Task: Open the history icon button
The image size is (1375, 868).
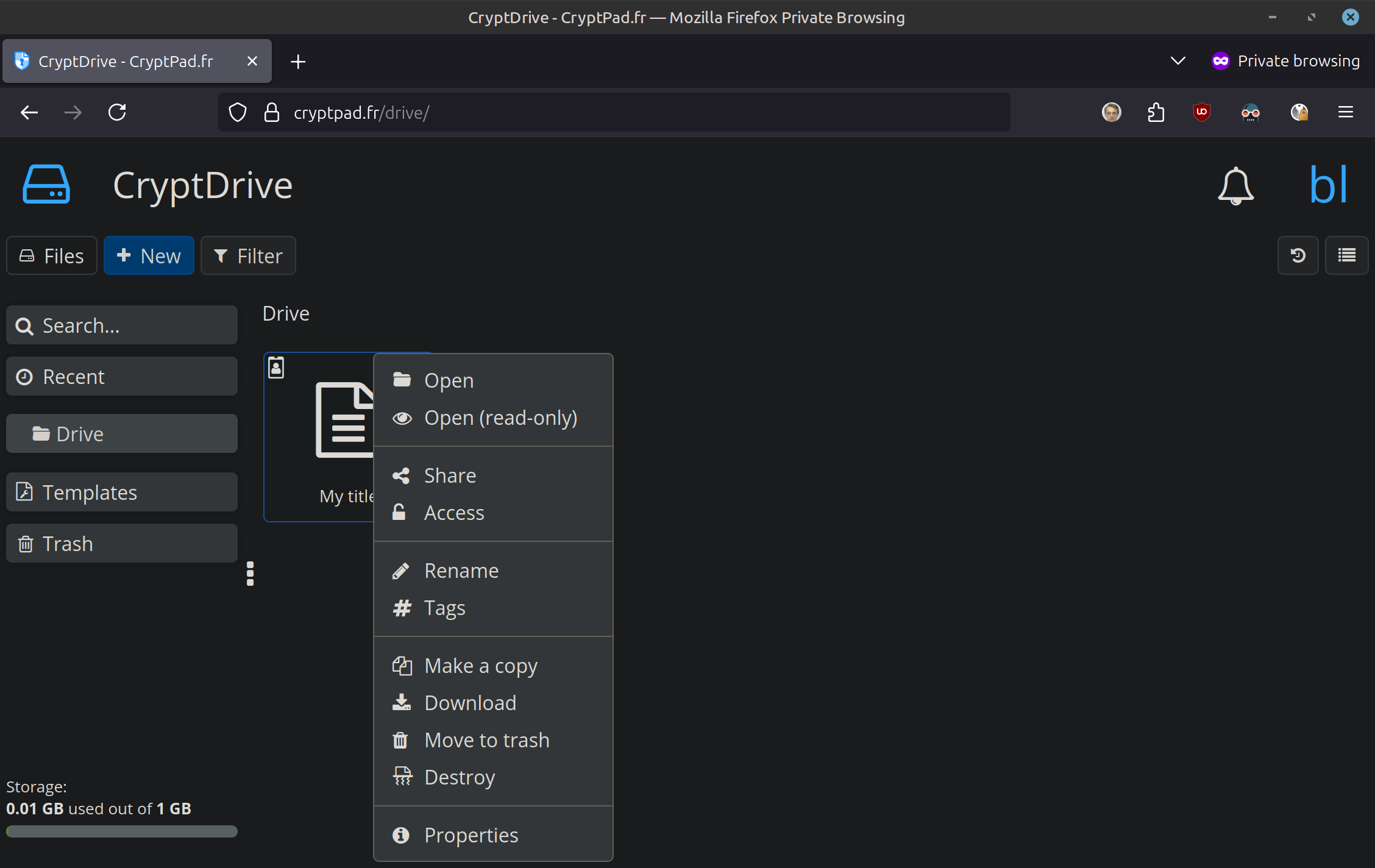Action: pos(1298,255)
